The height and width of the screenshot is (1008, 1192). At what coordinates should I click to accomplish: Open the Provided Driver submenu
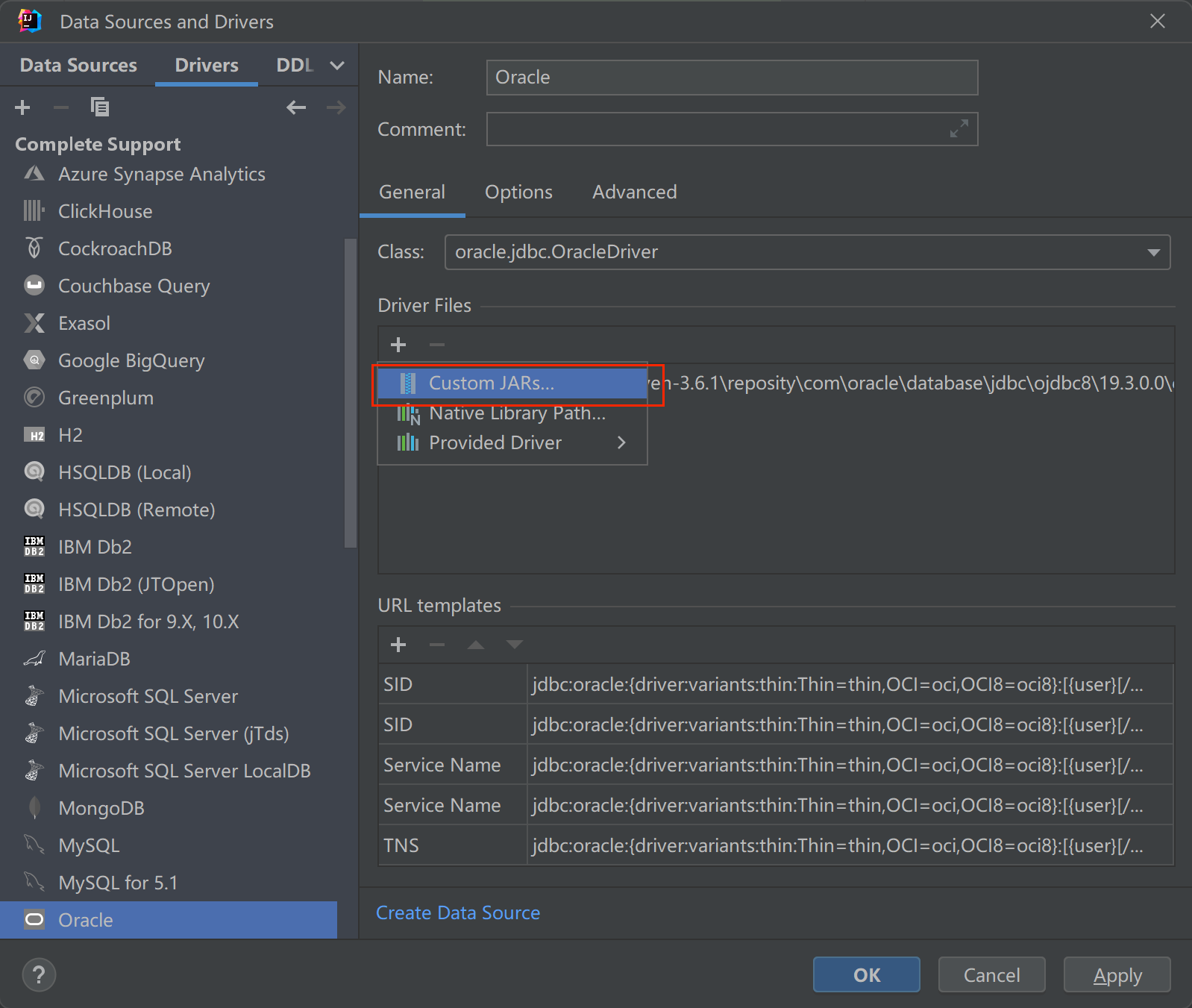tap(512, 443)
